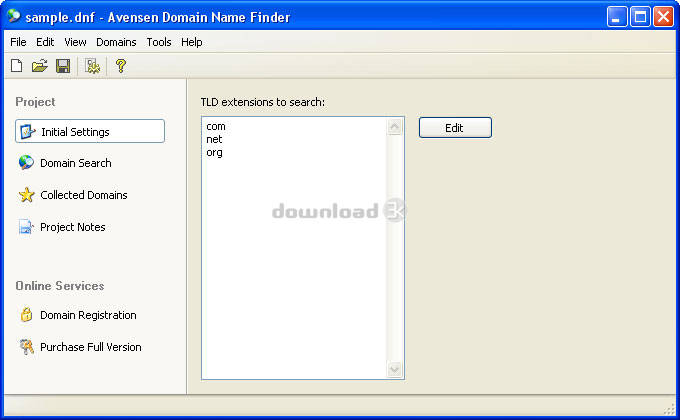The width and height of the screenshot is (680, 420).
Task: Click the Project Notes page icon
Action: click(x=26, y=227)
